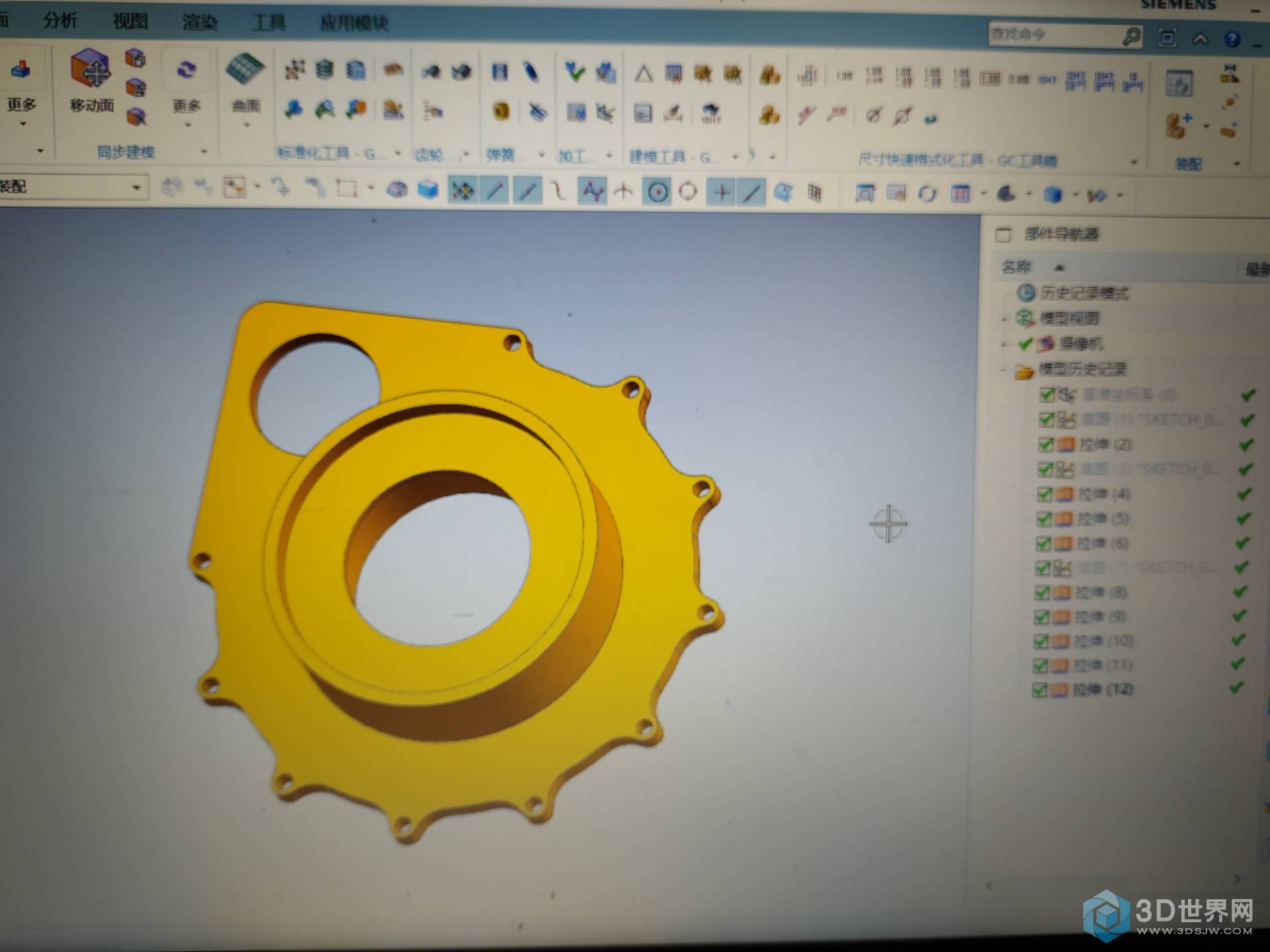This screenshot has width=1270, height=952.
Task: Click the cylindrical gear modeling icon
Action: [x=431, y=71]
